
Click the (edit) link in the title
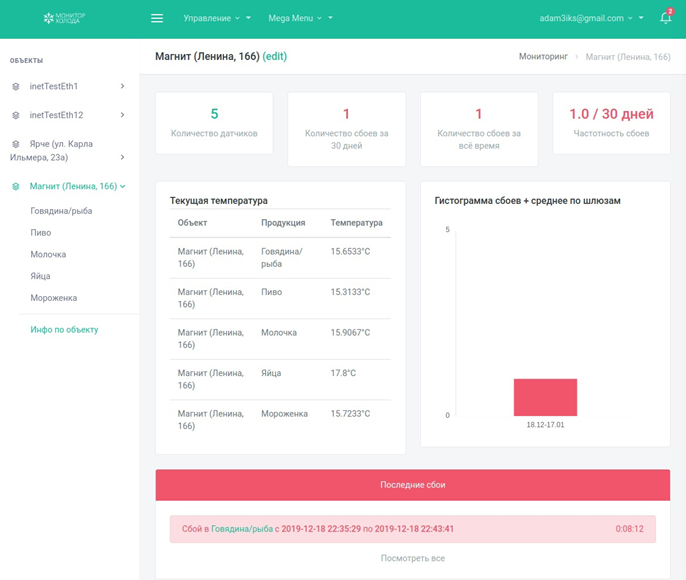pyautogui.click(x=275, y=56)
